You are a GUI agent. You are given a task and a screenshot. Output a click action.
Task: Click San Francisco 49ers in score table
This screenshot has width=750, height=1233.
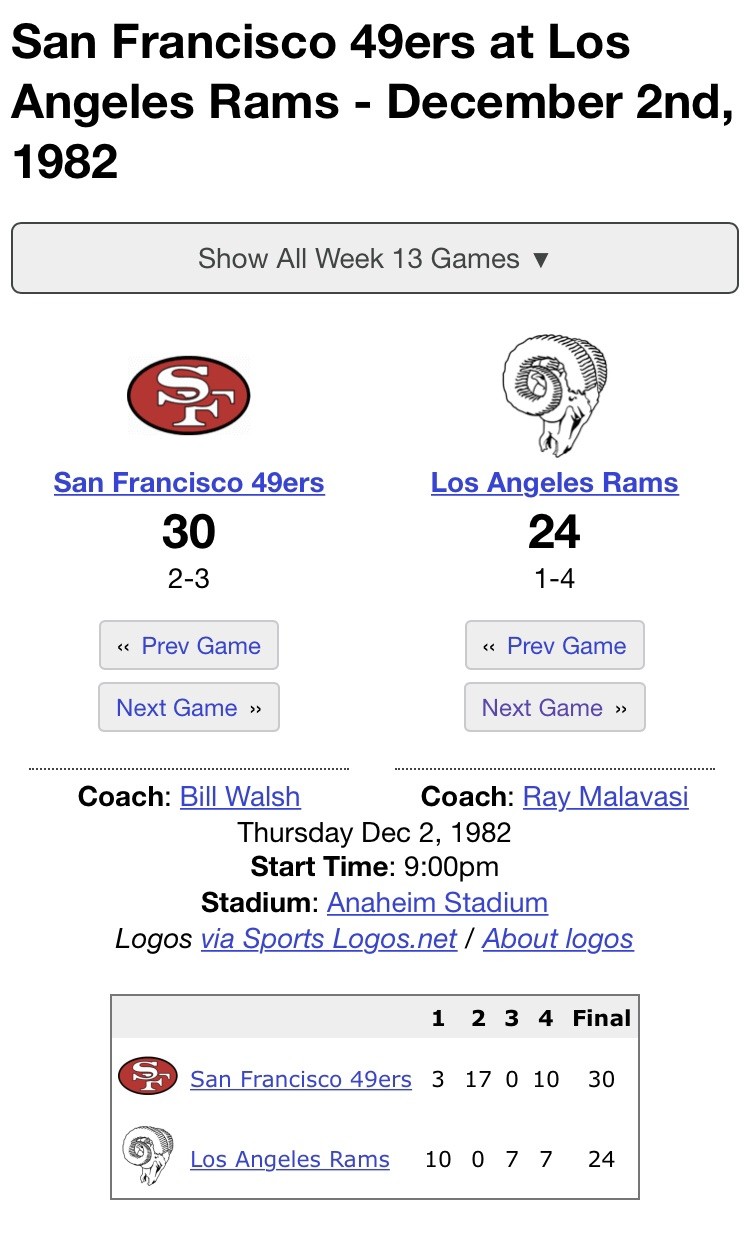pyautogui.click(x=301, y=1079)
